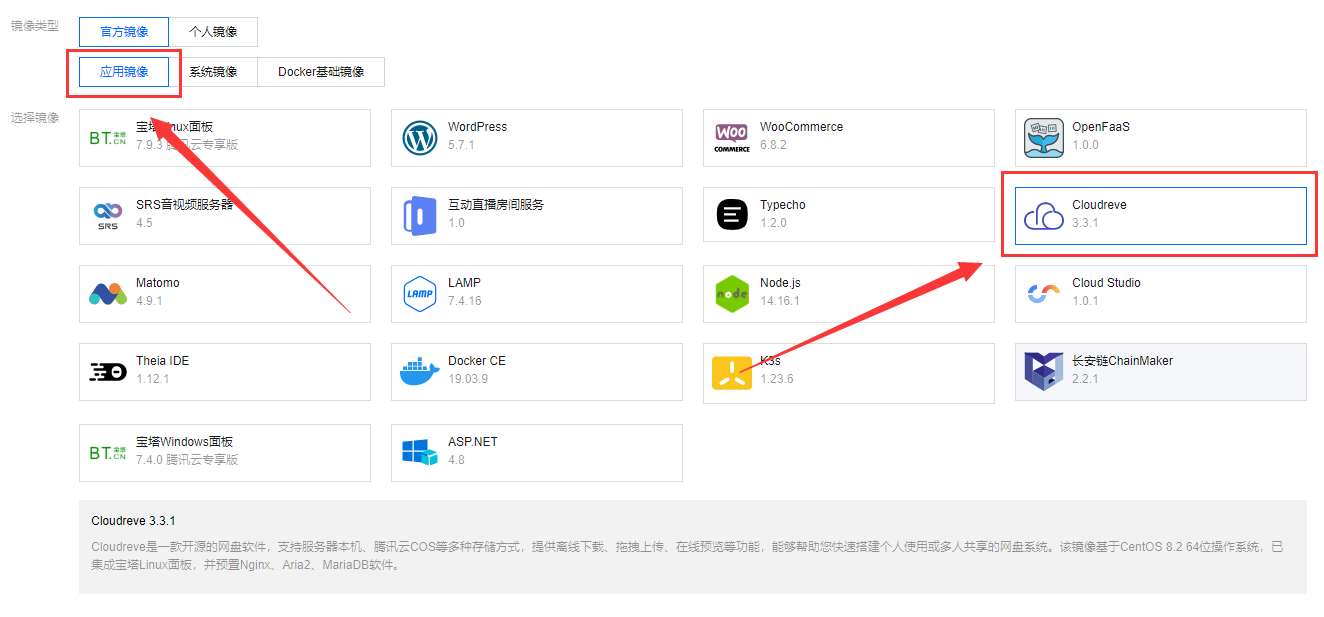Select the 互动直播房间服务 image label
The height and width of the screenshot is (617, 1324).
point(496,214)
